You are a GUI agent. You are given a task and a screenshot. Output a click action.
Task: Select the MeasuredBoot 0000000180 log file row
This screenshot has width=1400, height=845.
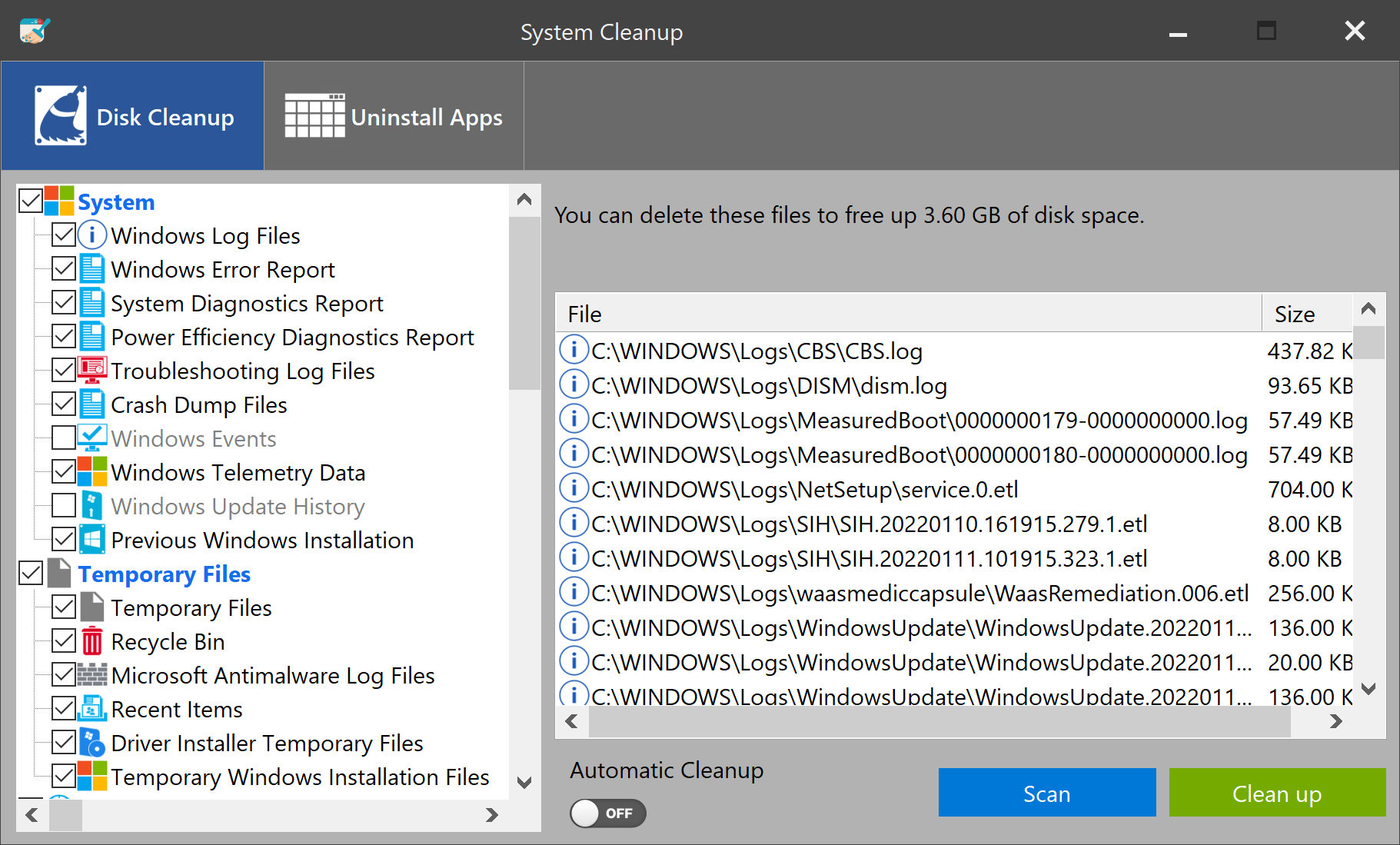point(954,454)
